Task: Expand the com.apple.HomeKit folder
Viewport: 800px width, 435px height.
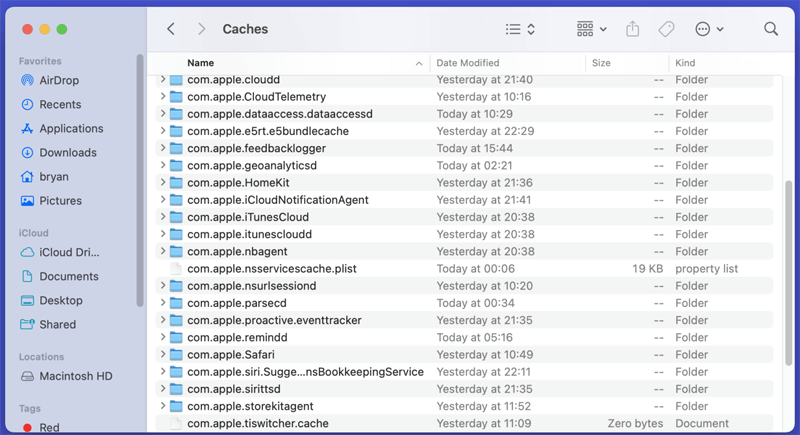Action: point(163,183)
